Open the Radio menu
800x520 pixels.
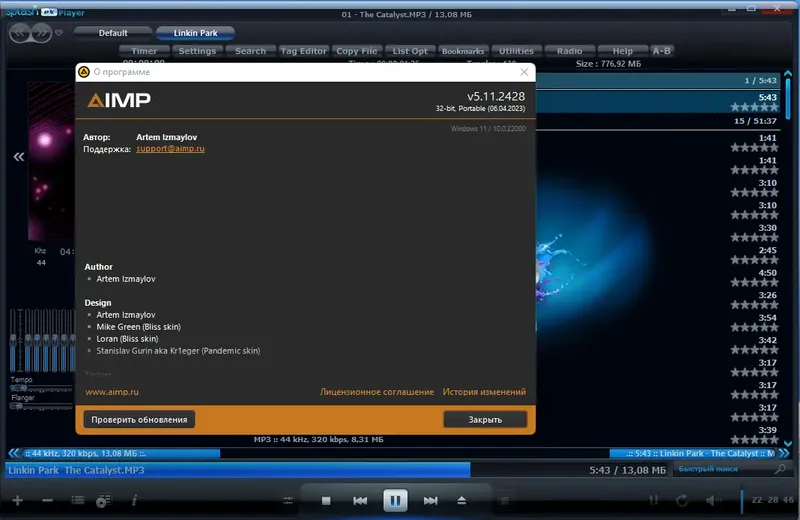click(x=569, y=51)
